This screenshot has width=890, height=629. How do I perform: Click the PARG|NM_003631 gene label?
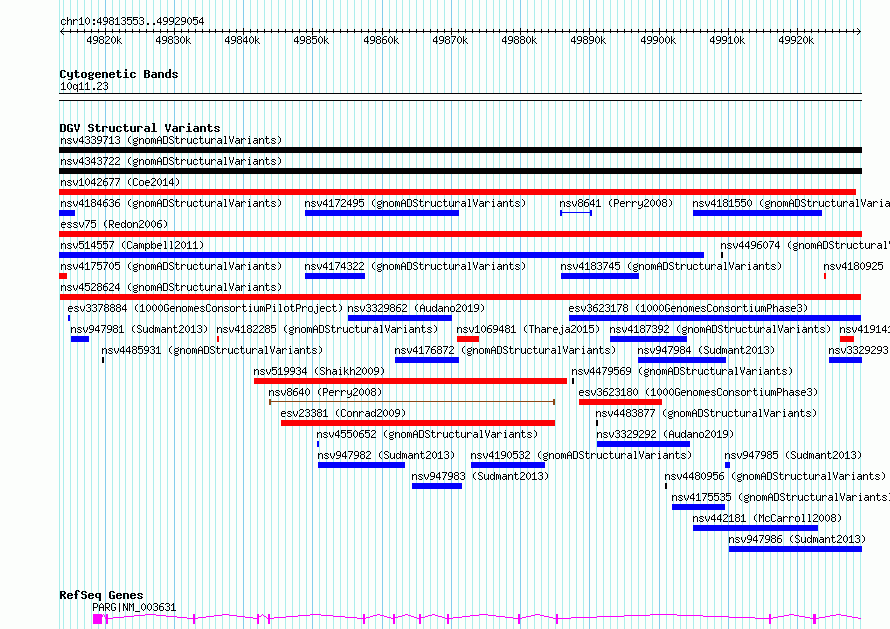[x=135, y=607]
